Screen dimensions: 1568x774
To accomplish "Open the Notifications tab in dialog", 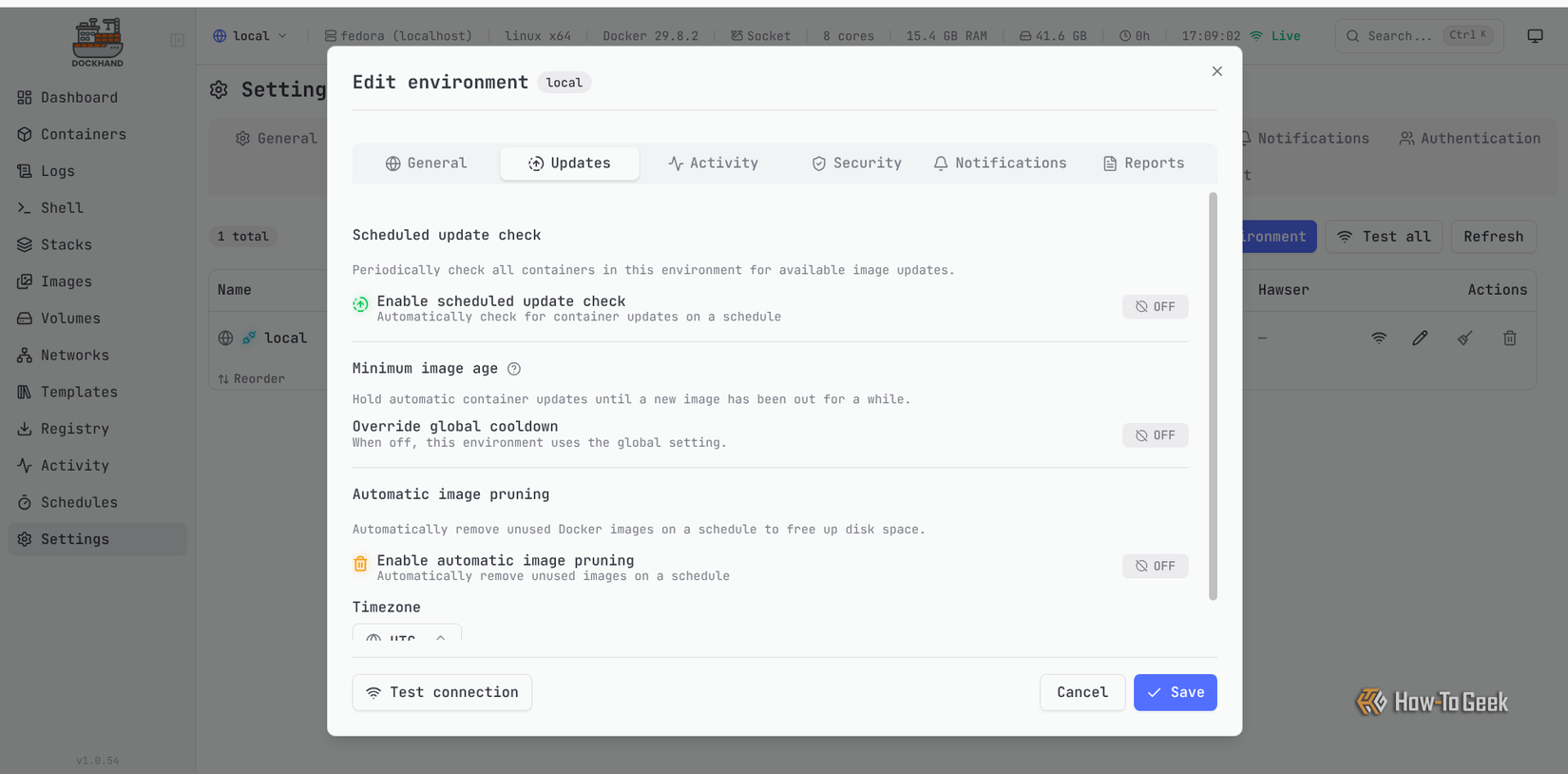I will 1000,164.
